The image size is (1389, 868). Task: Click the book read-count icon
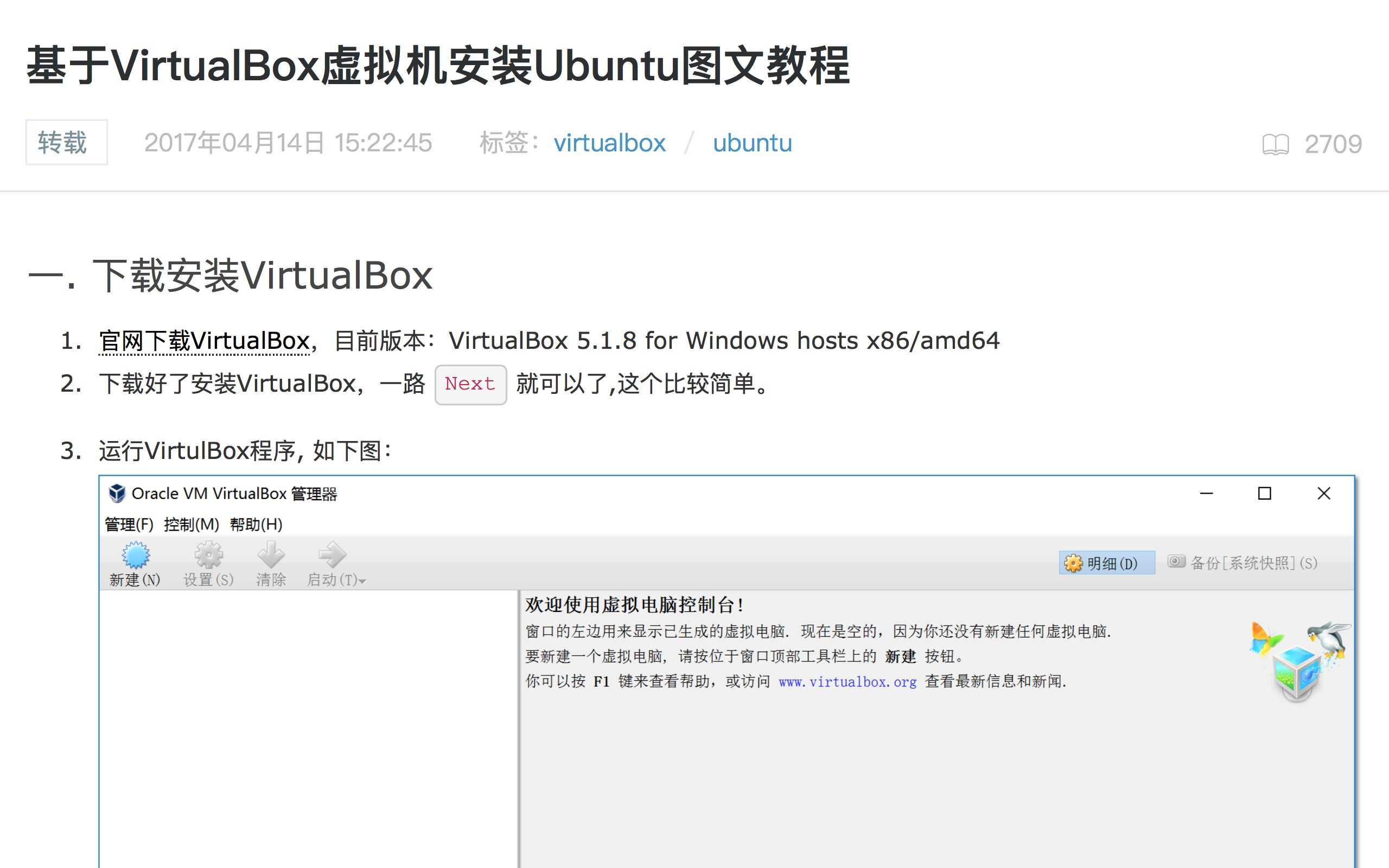click(x=1276, y=144)
